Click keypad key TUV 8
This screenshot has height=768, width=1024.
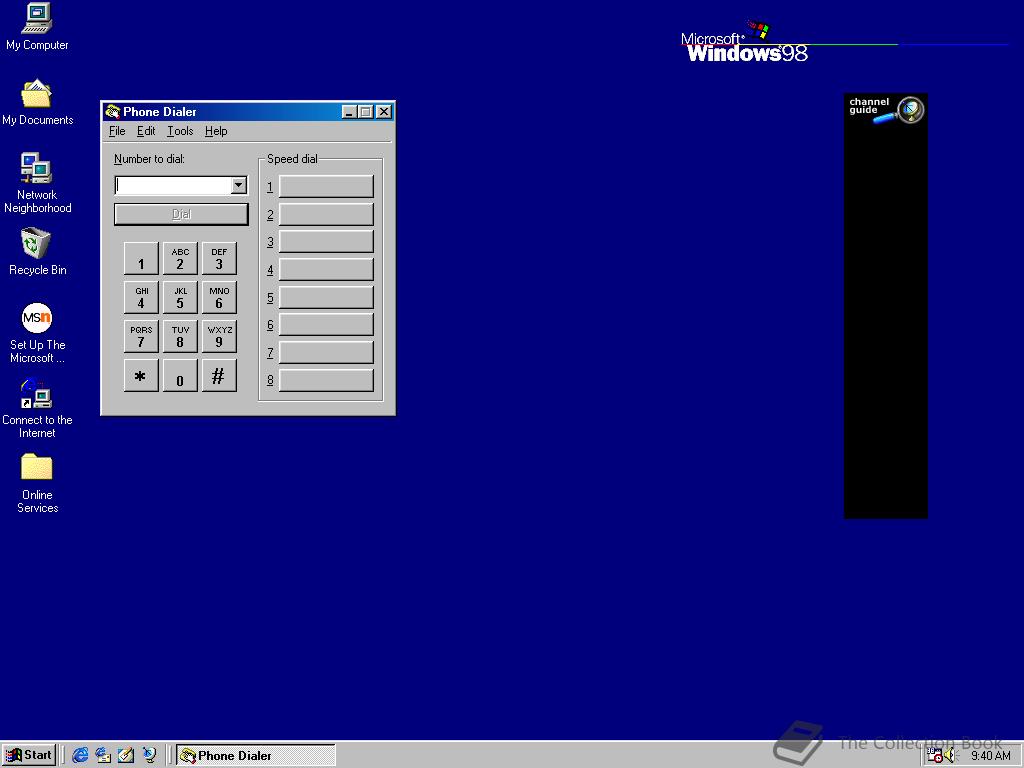tap(180, 336)
